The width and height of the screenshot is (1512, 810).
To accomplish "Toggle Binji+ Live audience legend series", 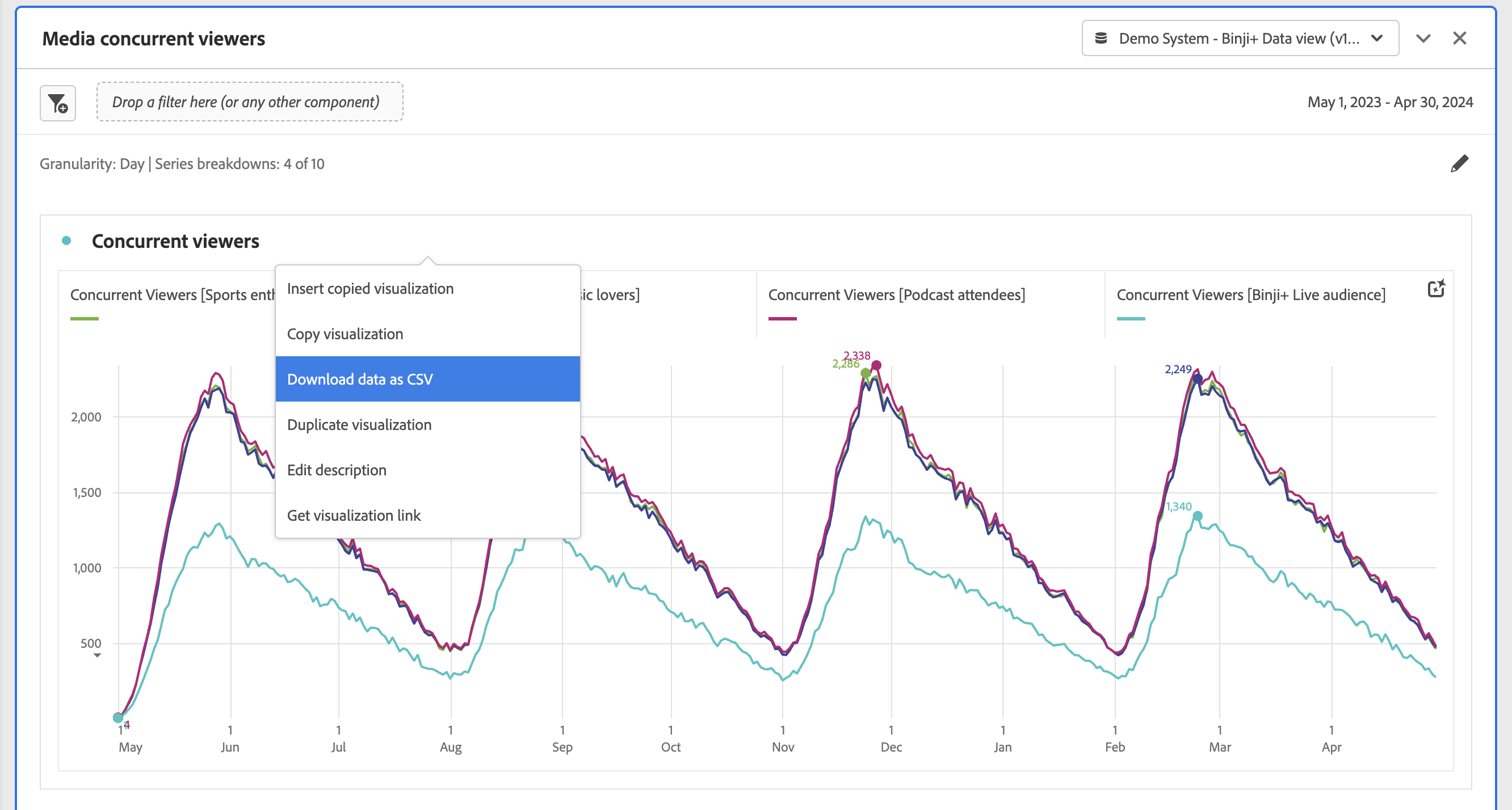I will 1250,295.
